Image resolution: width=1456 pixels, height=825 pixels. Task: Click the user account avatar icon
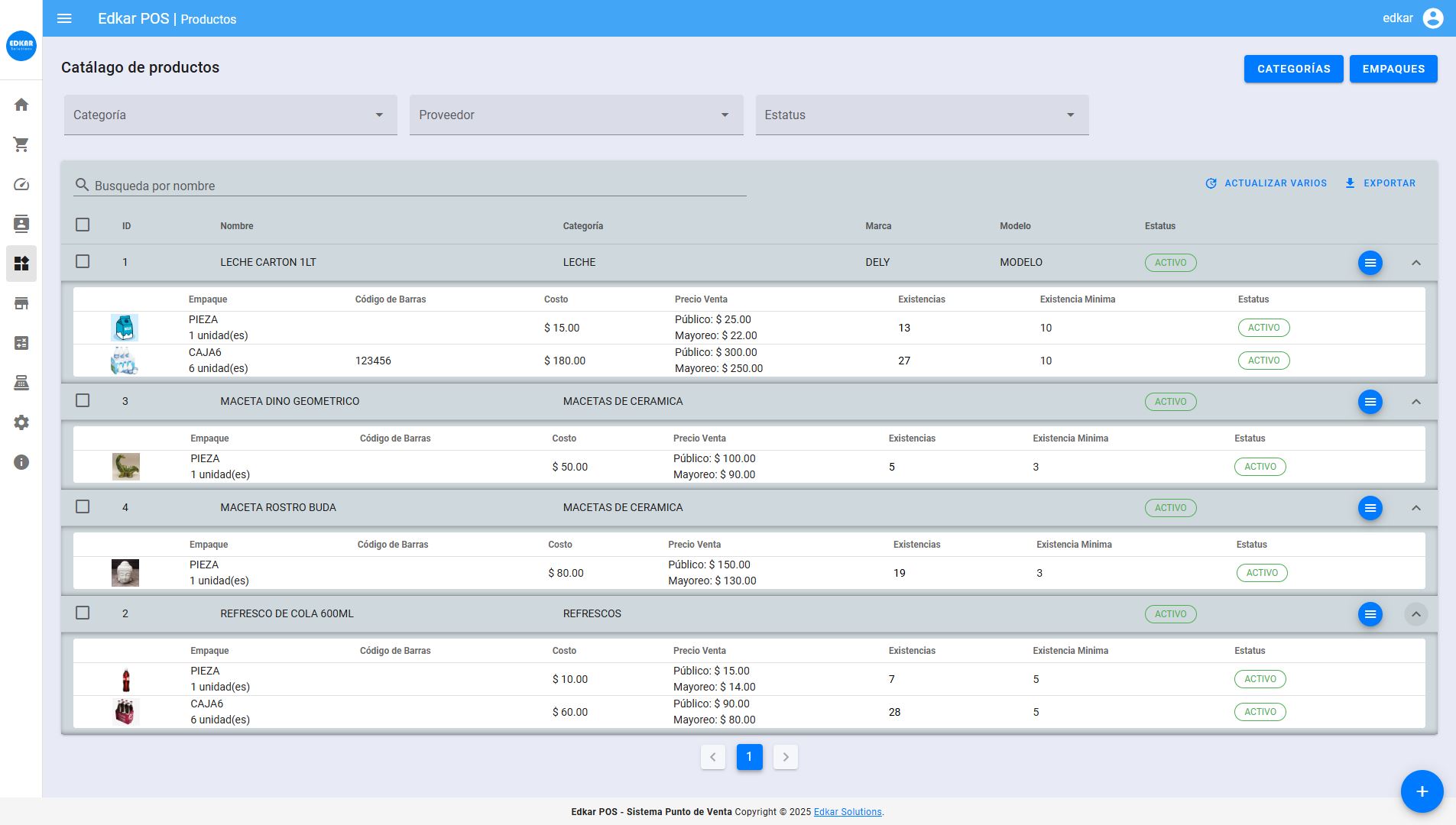(1432, 18)
